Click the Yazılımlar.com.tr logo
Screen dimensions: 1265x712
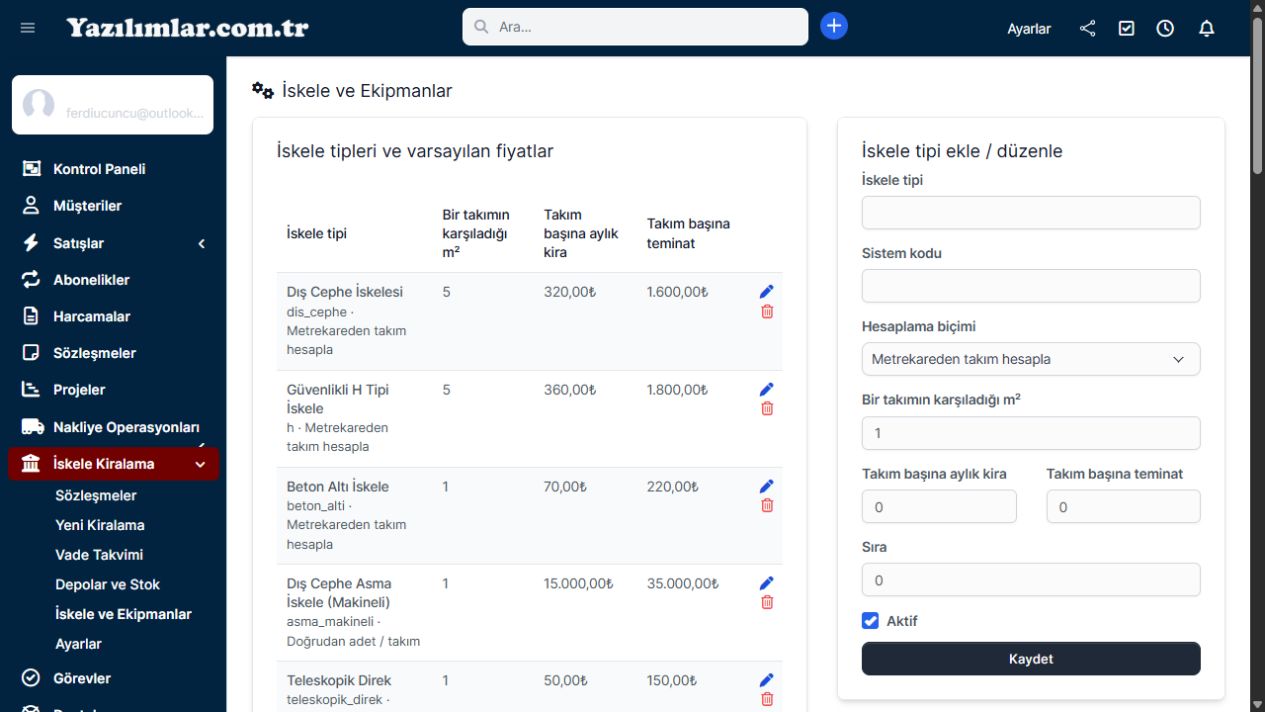click(188, 28)
